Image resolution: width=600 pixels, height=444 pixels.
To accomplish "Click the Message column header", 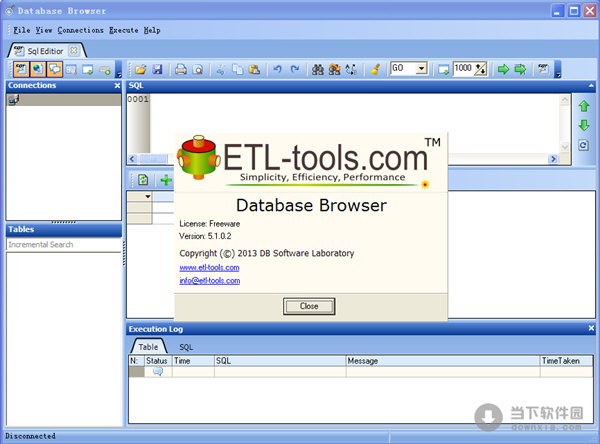I will [x=442, y=361].
